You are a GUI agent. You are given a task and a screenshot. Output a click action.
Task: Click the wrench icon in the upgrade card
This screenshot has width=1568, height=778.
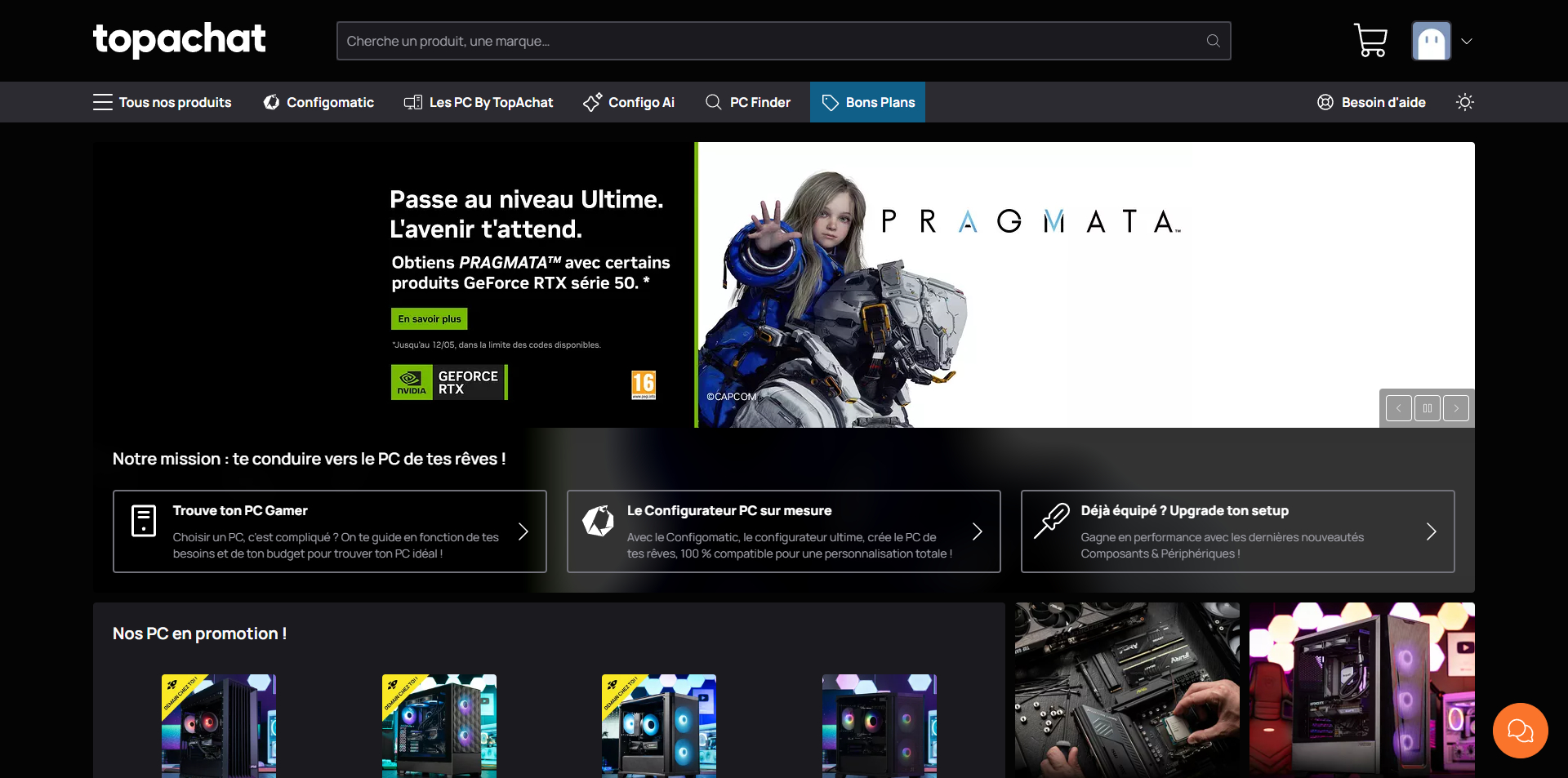pyautogui.click(x=1052, y=520)
